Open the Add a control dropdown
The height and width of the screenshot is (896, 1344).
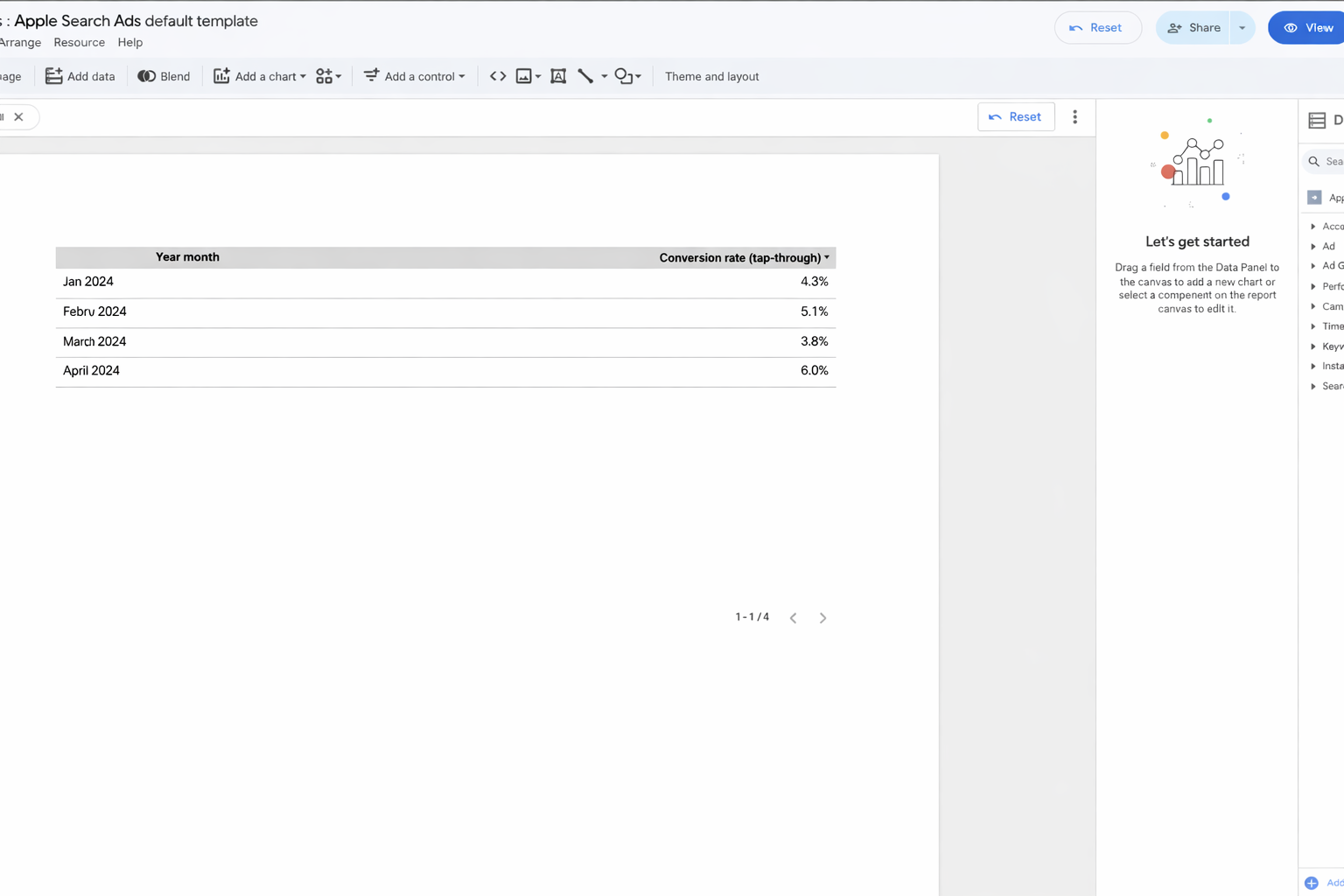pyautogui.click(x=415, y=76)
